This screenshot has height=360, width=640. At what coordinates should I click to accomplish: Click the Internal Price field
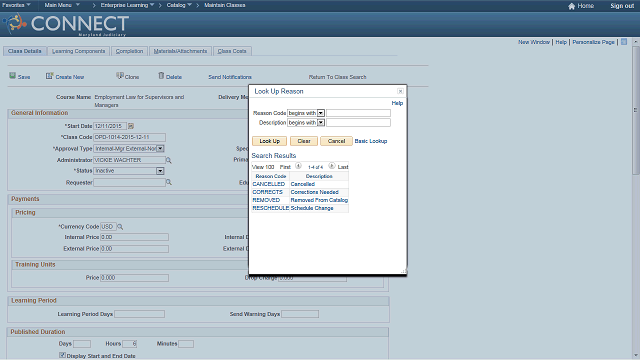(134, 237)
